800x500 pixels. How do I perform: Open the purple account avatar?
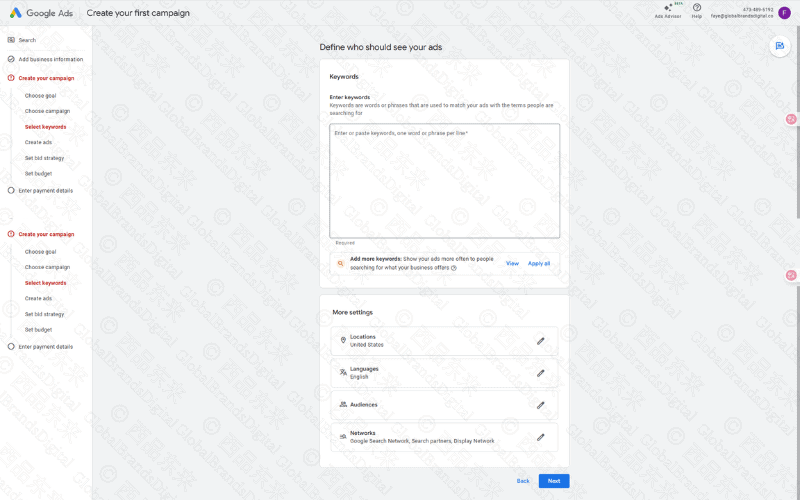pos(784,12)
